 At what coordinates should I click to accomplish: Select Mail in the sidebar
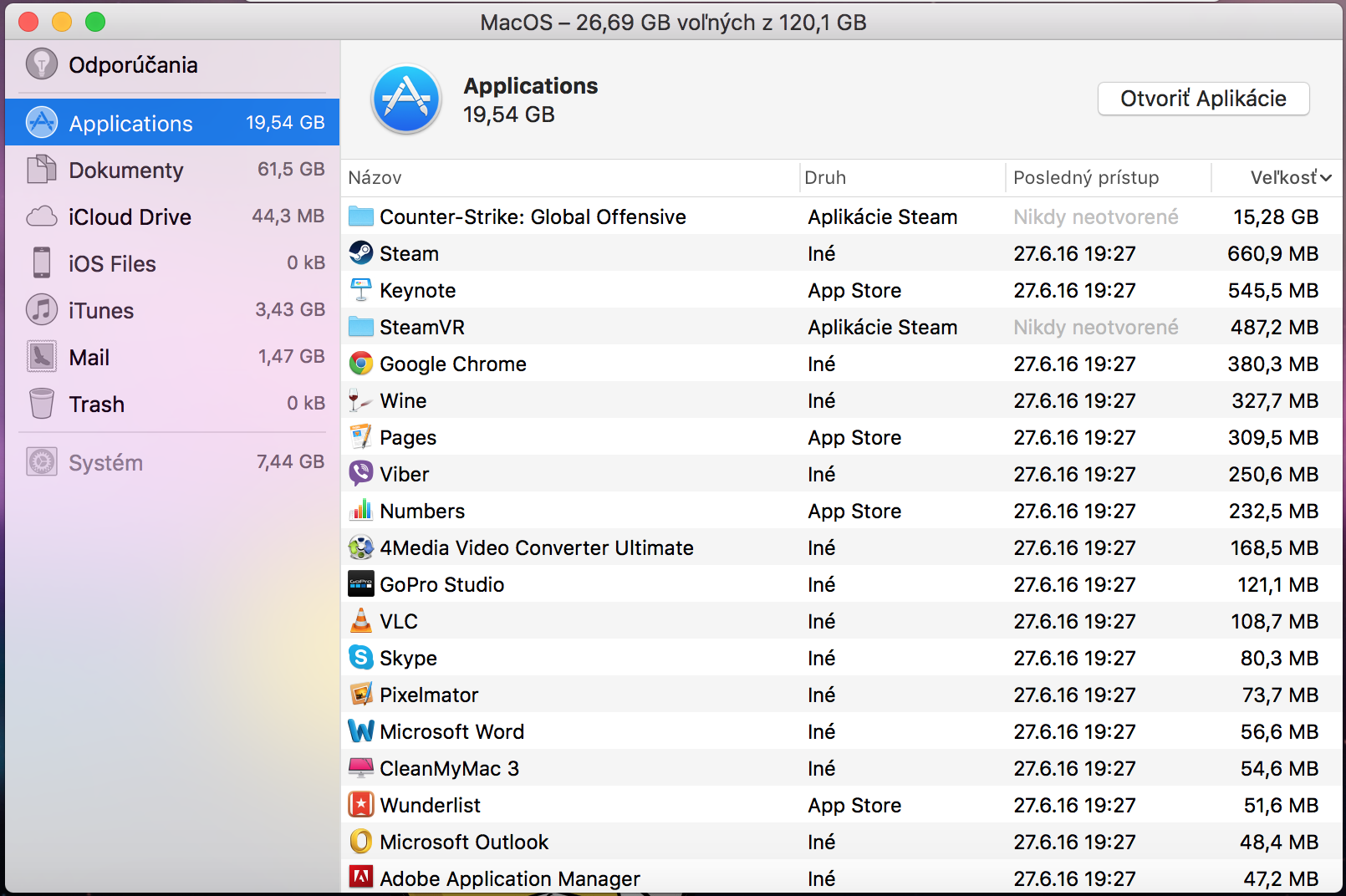(172, 357)
